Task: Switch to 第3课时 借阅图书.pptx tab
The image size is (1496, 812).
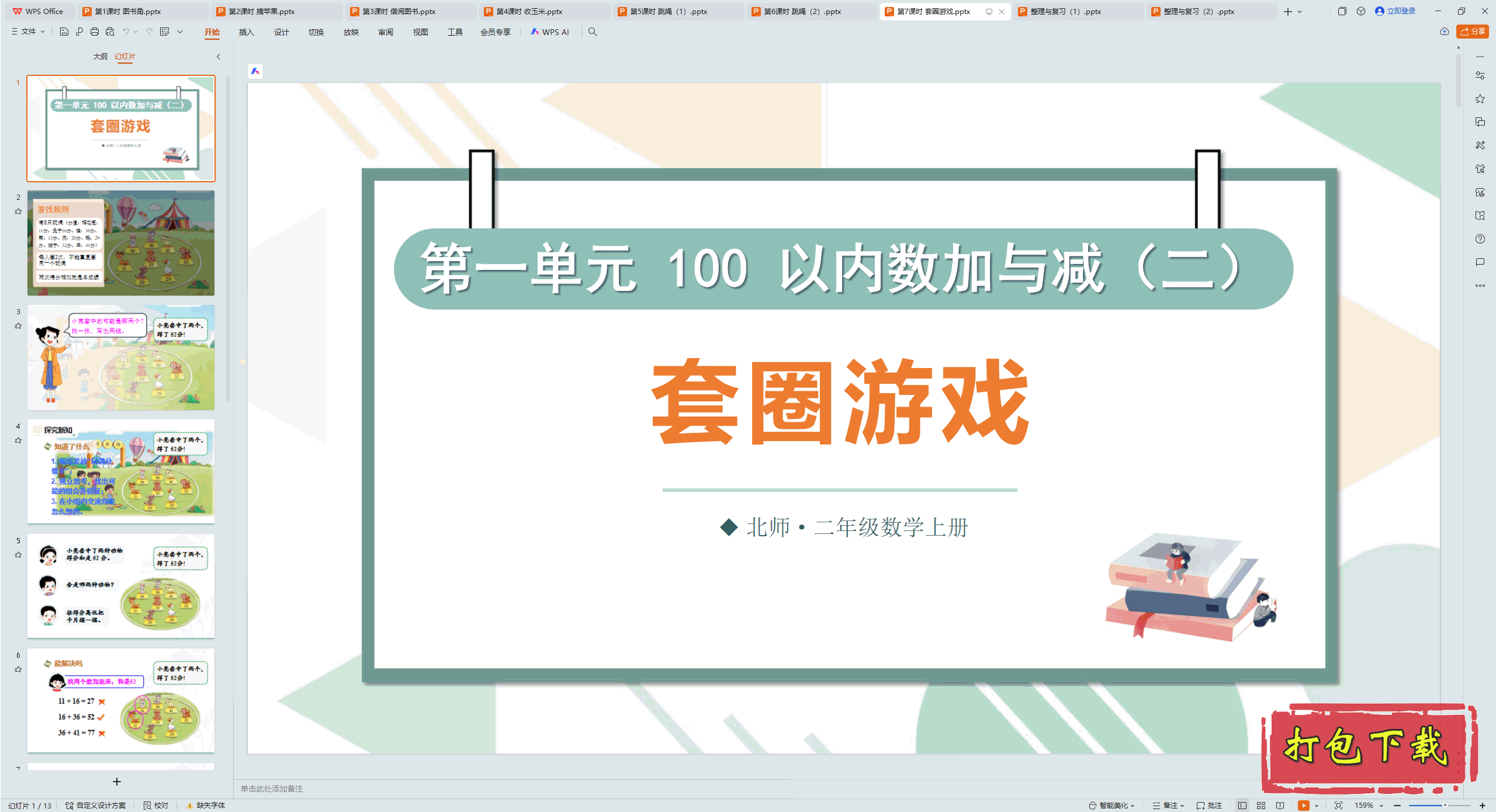Action: (399, 11)
